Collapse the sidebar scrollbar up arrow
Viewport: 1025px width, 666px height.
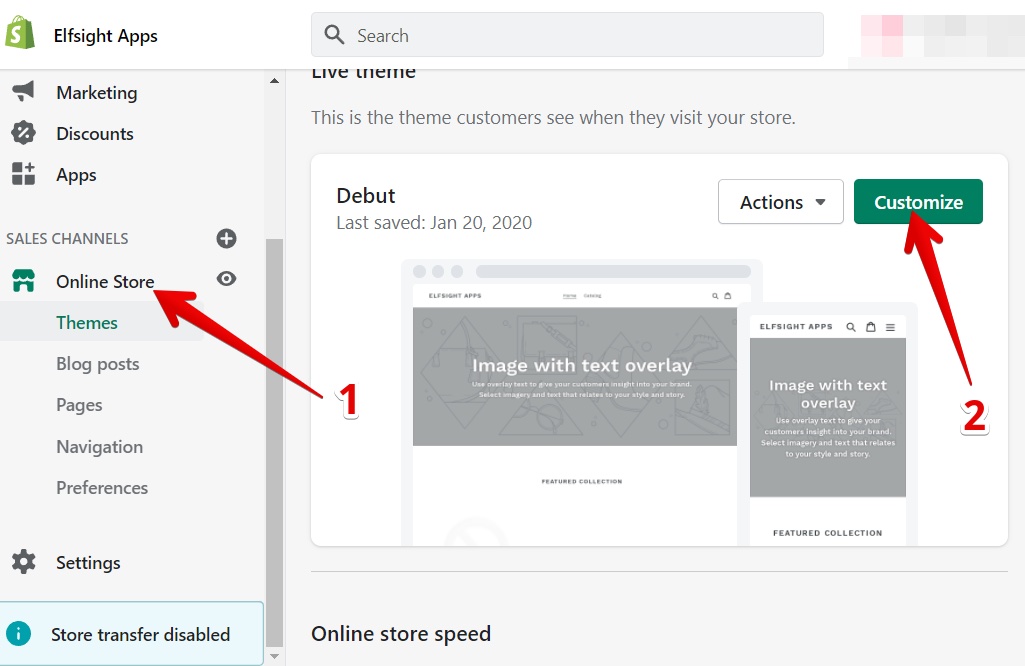[273, 80]
